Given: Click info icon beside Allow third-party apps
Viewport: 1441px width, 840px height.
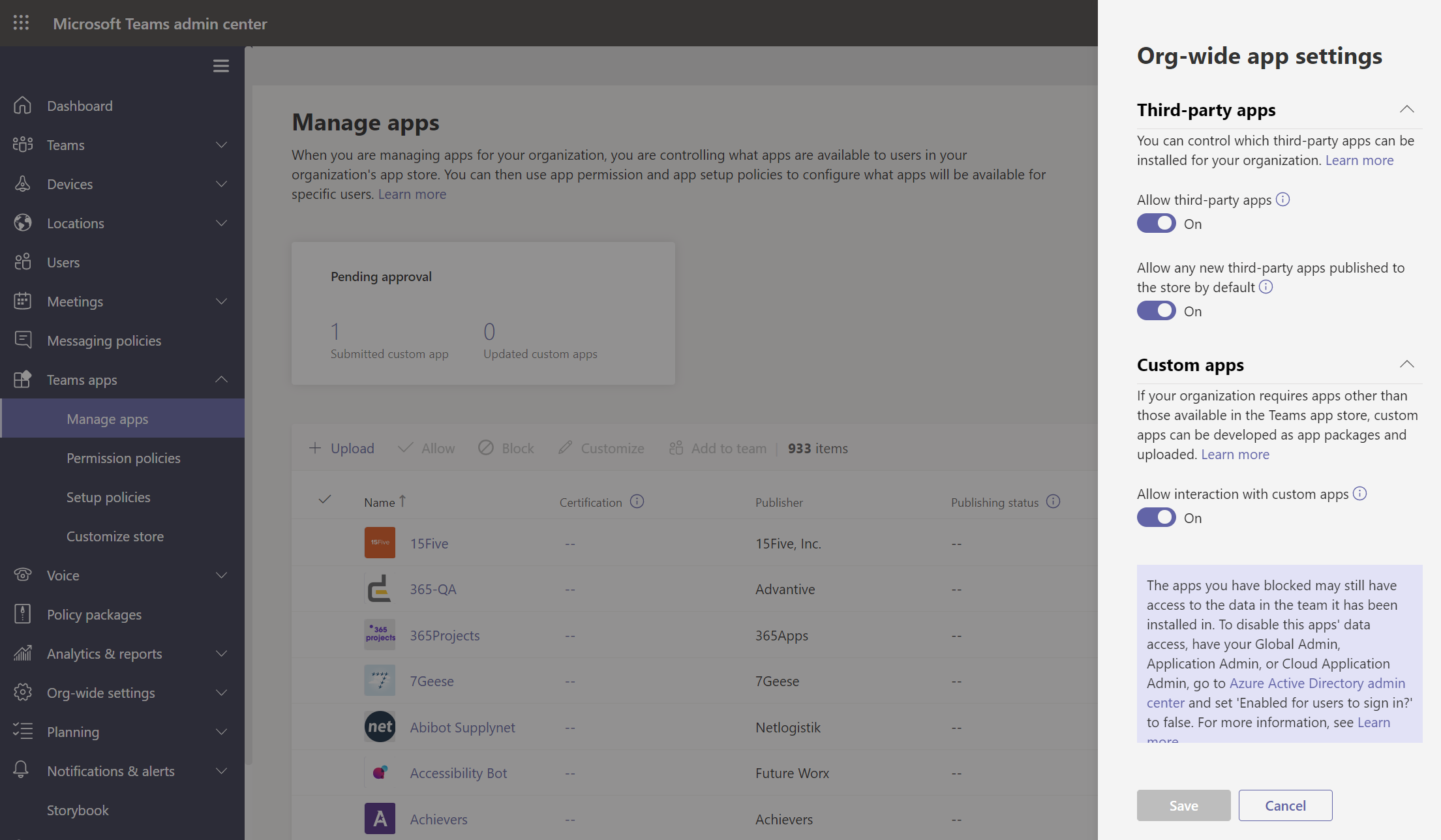Looking at the screenshot, I should point(1282,200).
